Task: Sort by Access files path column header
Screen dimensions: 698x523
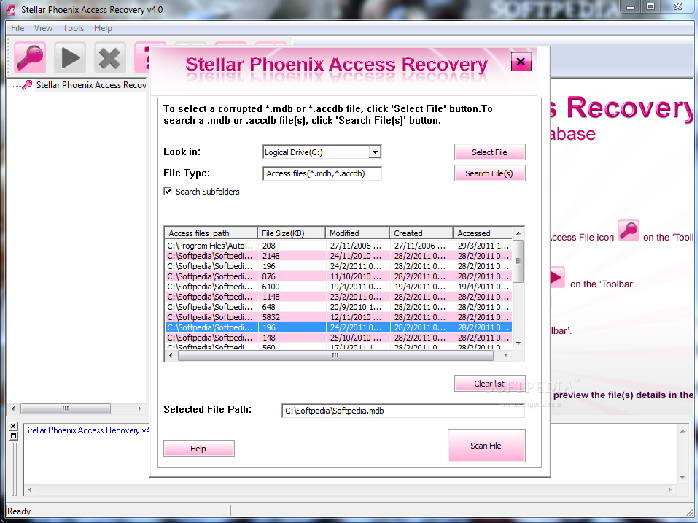Action: pos(211,233)
